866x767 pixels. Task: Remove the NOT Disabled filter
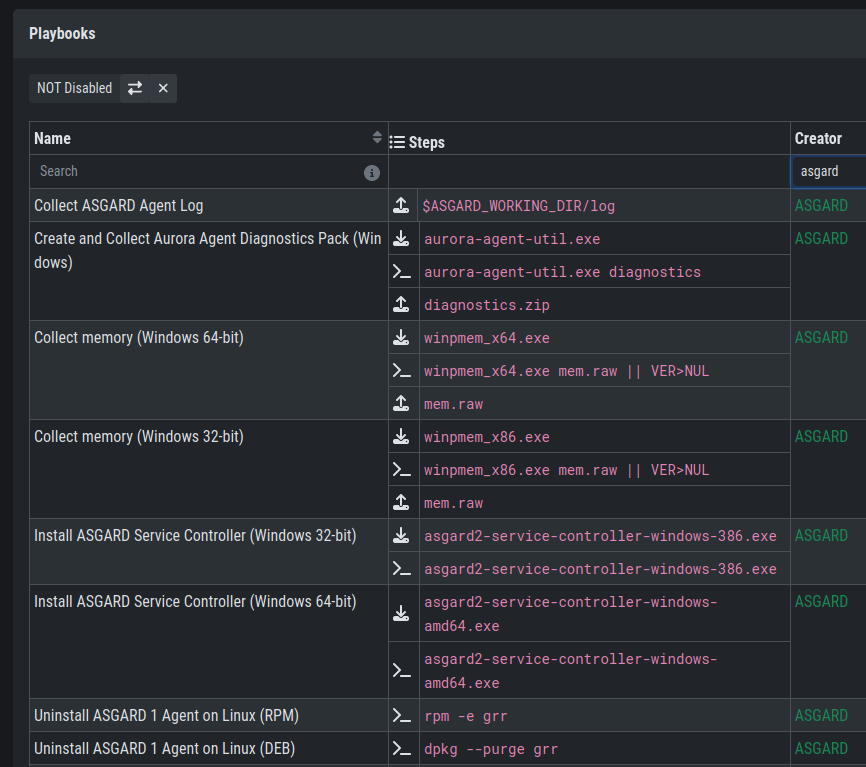[x=163, y=88]
